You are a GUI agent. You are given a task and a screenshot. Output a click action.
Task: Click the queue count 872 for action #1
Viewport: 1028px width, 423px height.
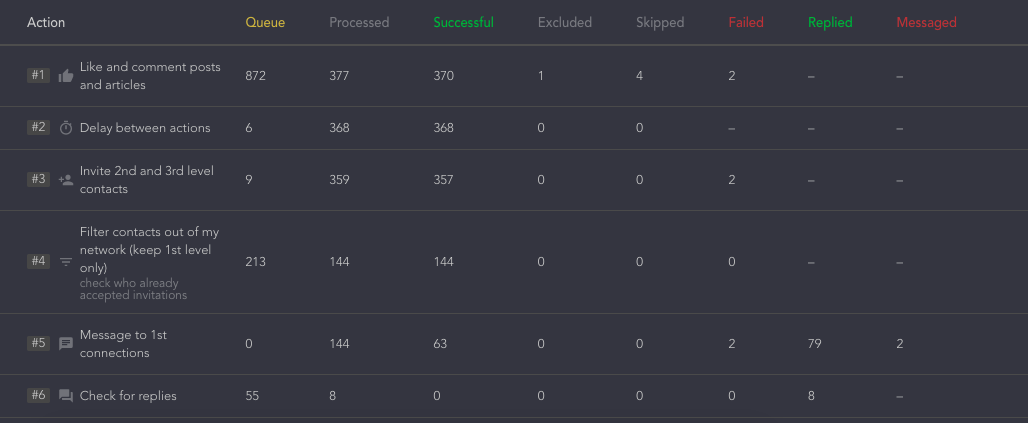pyautogui.click(x=256, y=76)
